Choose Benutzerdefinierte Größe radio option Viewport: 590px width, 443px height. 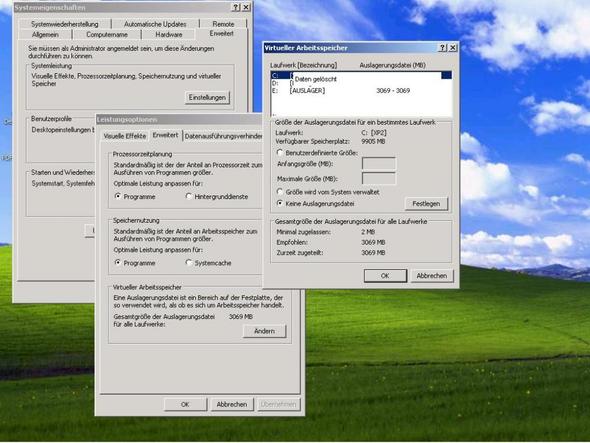pos(317,153)
